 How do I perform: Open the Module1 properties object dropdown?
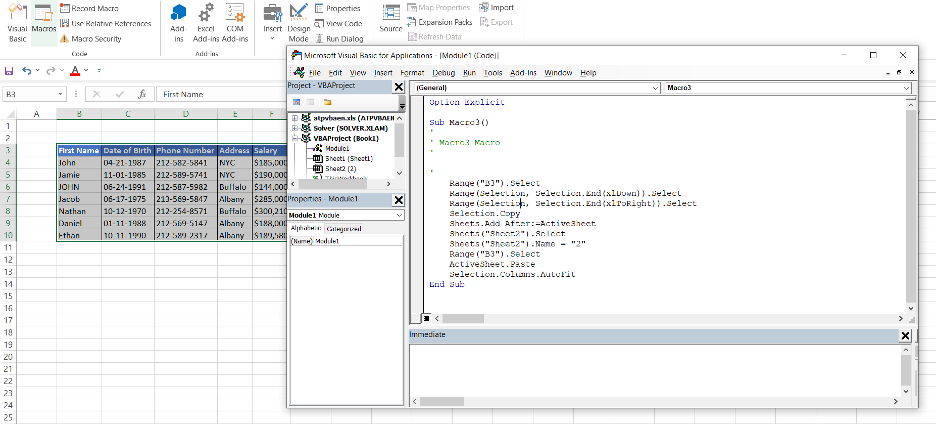tap(399, 215)
